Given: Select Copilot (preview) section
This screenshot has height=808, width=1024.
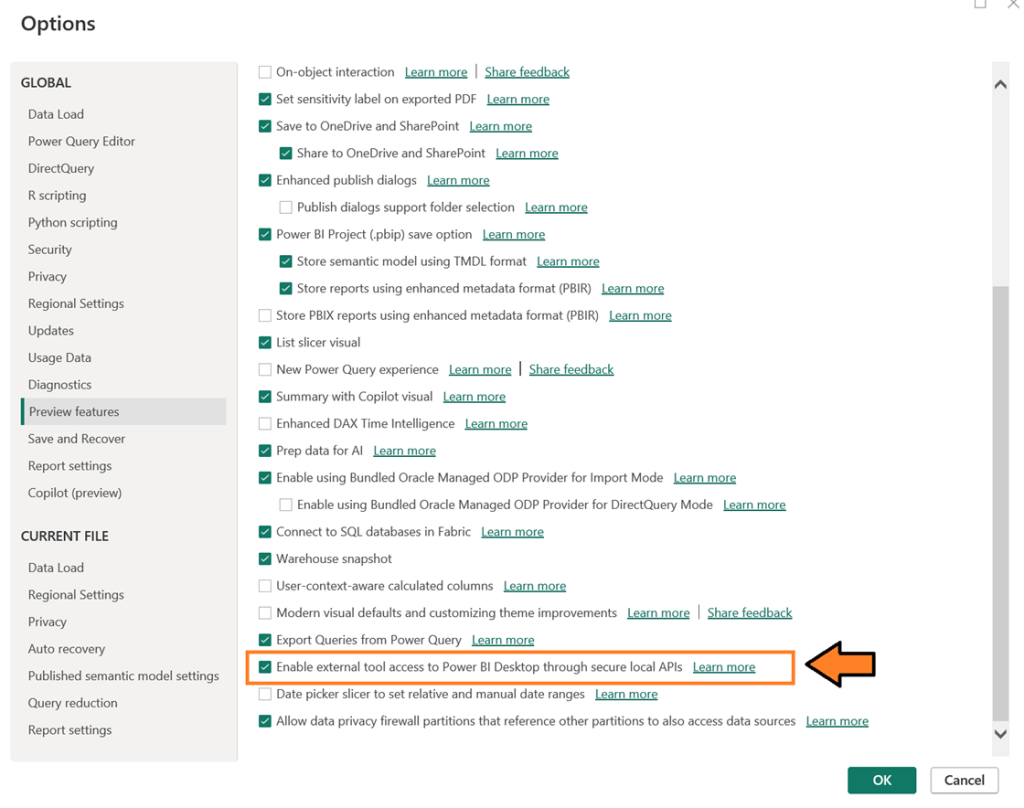Looking at the screenshot, I should (x=74, y=493).
